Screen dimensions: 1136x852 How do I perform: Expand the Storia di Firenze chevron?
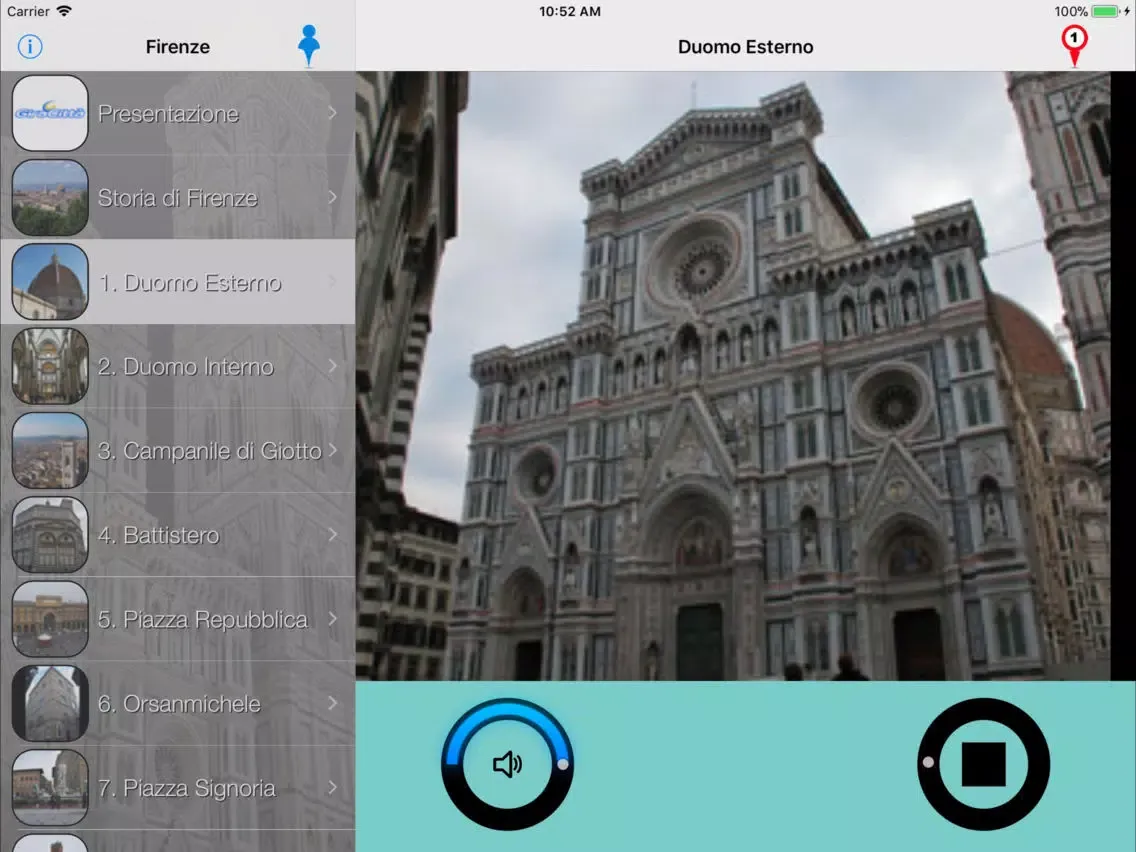pyautogui.click(x=332, y=197)
